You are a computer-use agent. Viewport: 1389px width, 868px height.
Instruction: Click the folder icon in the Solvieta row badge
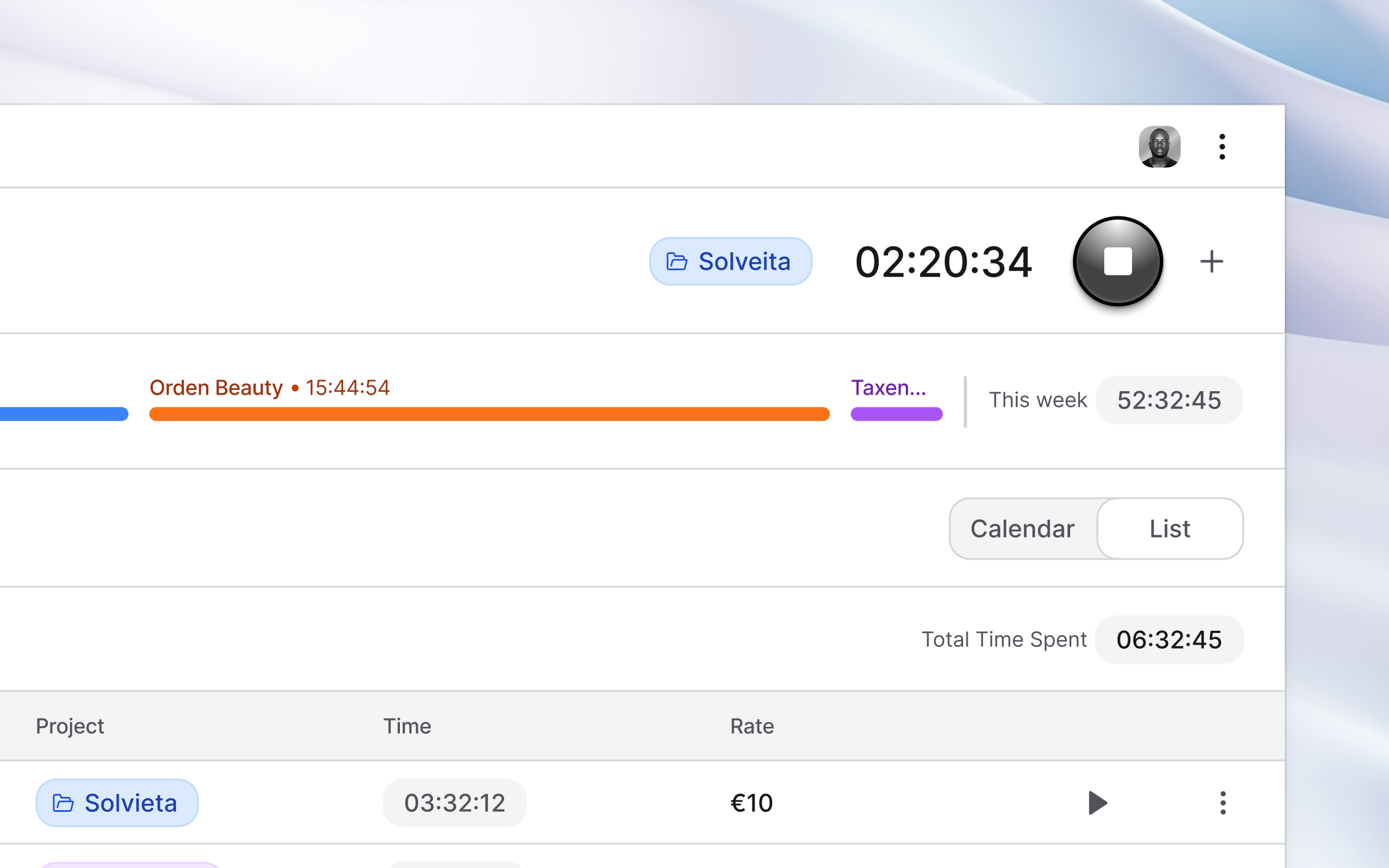tap(63, 803)
